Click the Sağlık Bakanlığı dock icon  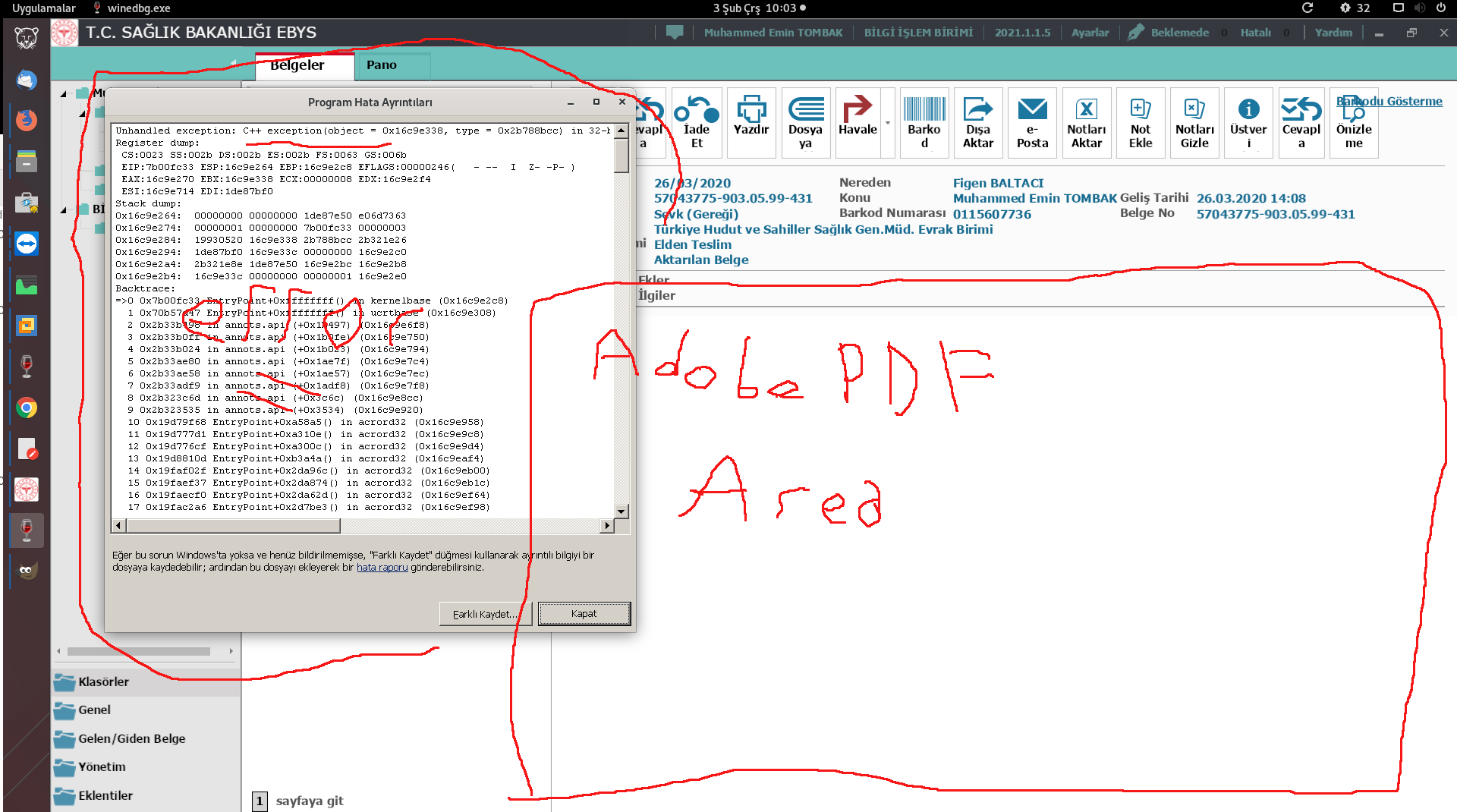tap(27, 489)
